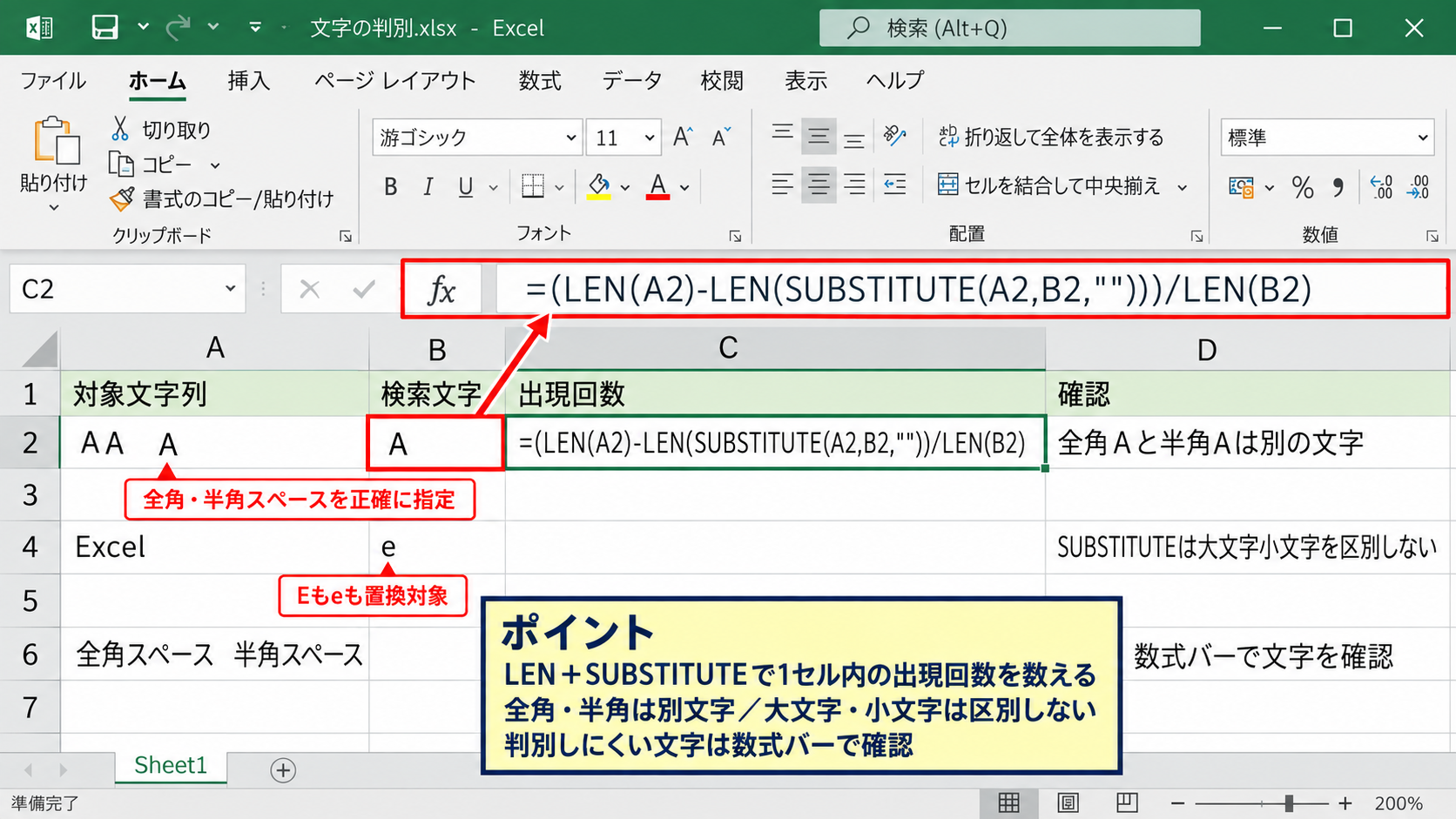Click the increase decimal places icon
This screenshot has height=819, width=1456.
coord(1381,186)
